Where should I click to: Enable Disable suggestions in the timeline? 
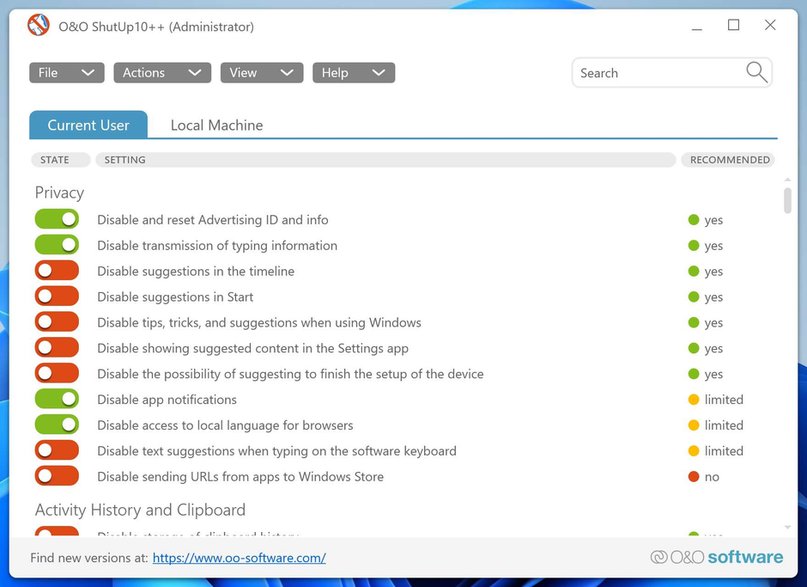click(57, 271)
